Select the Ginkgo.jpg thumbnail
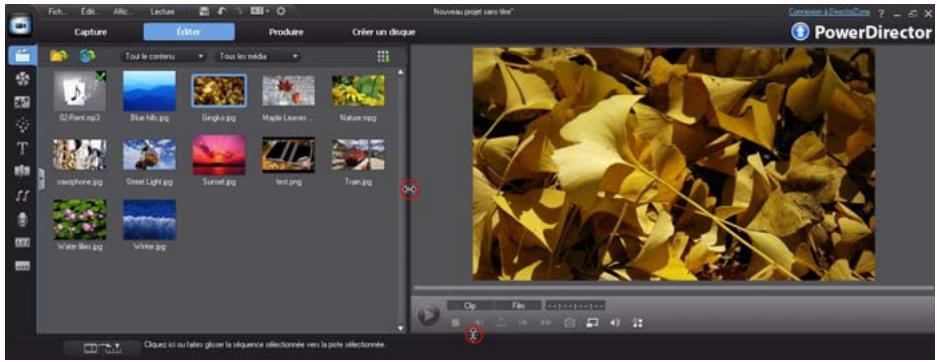This screenshot has height=362, width=937. pyautogui.click(x=219, y=91)
